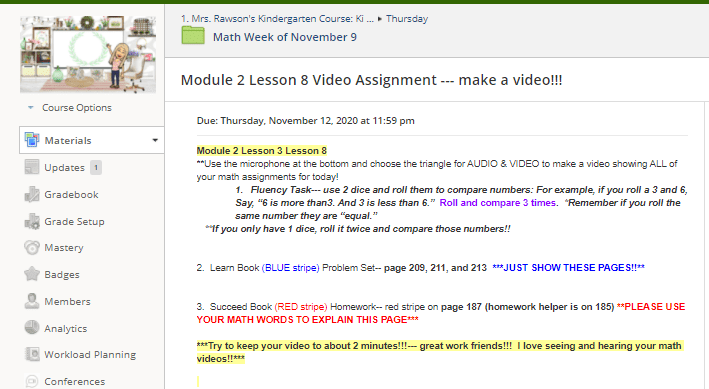Open the Badges star icon

pos(32,274)
